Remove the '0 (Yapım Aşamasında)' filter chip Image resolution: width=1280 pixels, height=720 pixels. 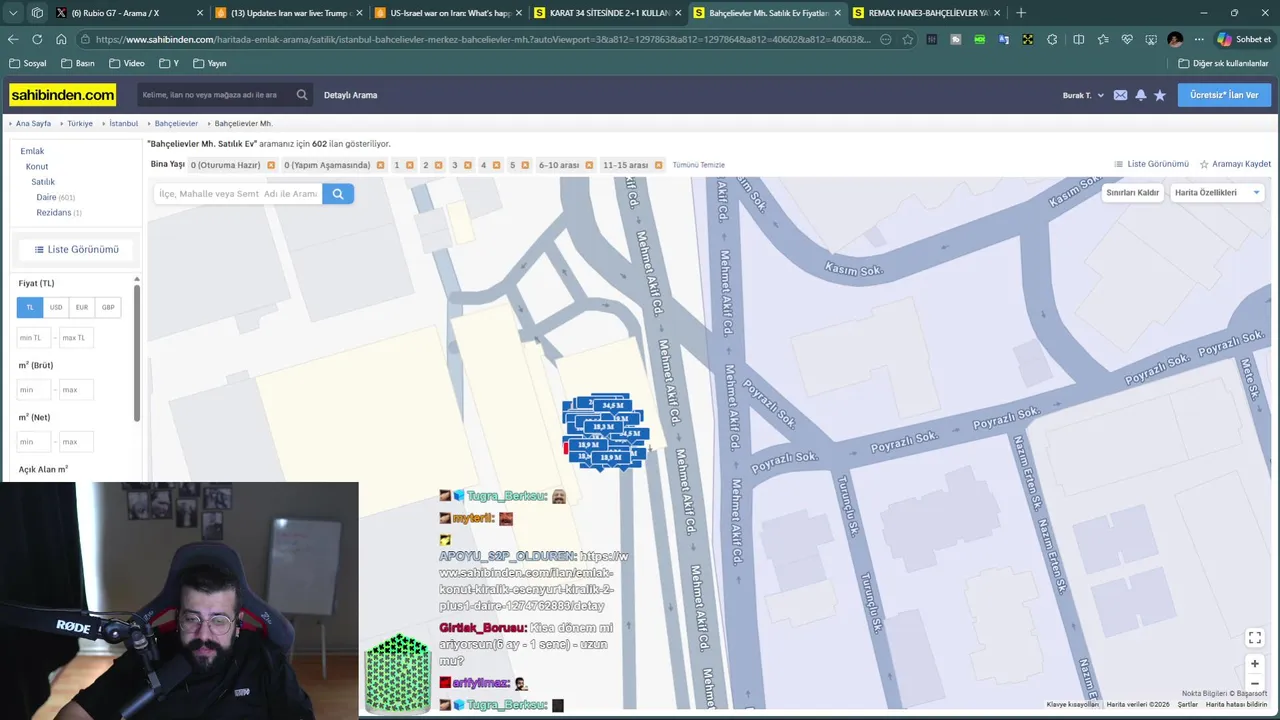(381, 165)
